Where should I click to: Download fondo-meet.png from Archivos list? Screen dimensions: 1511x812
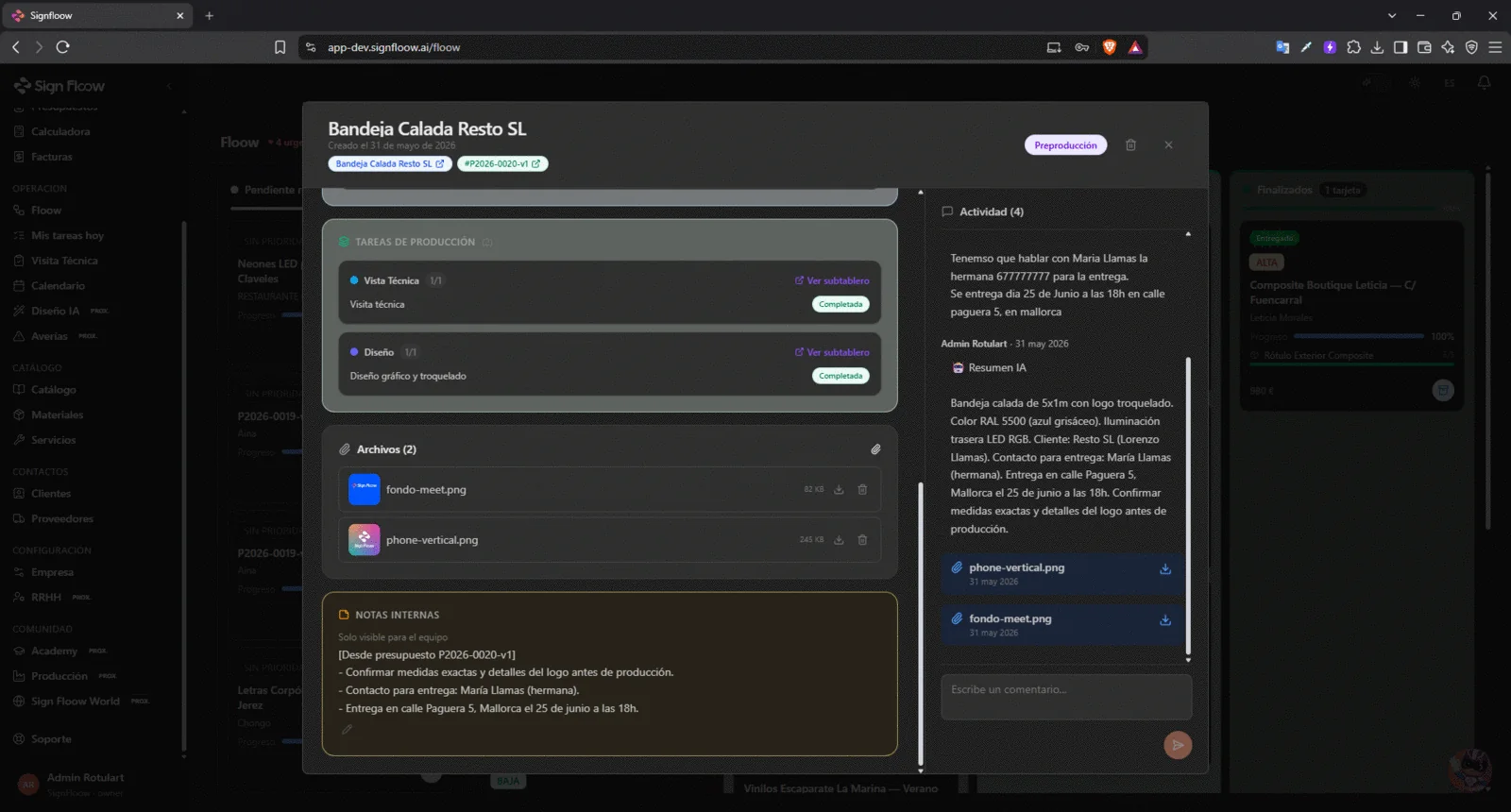pos(839,489)
